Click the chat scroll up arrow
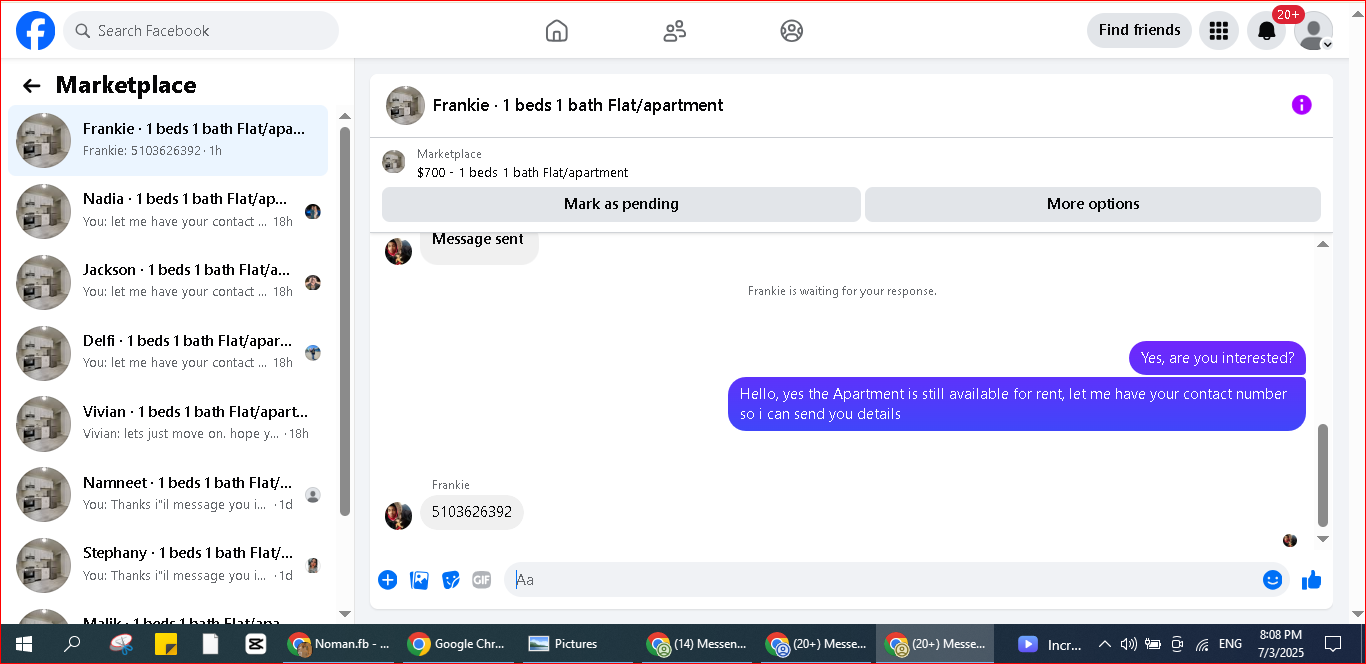Viewport: 1366px width, 664px height. 1323,245
